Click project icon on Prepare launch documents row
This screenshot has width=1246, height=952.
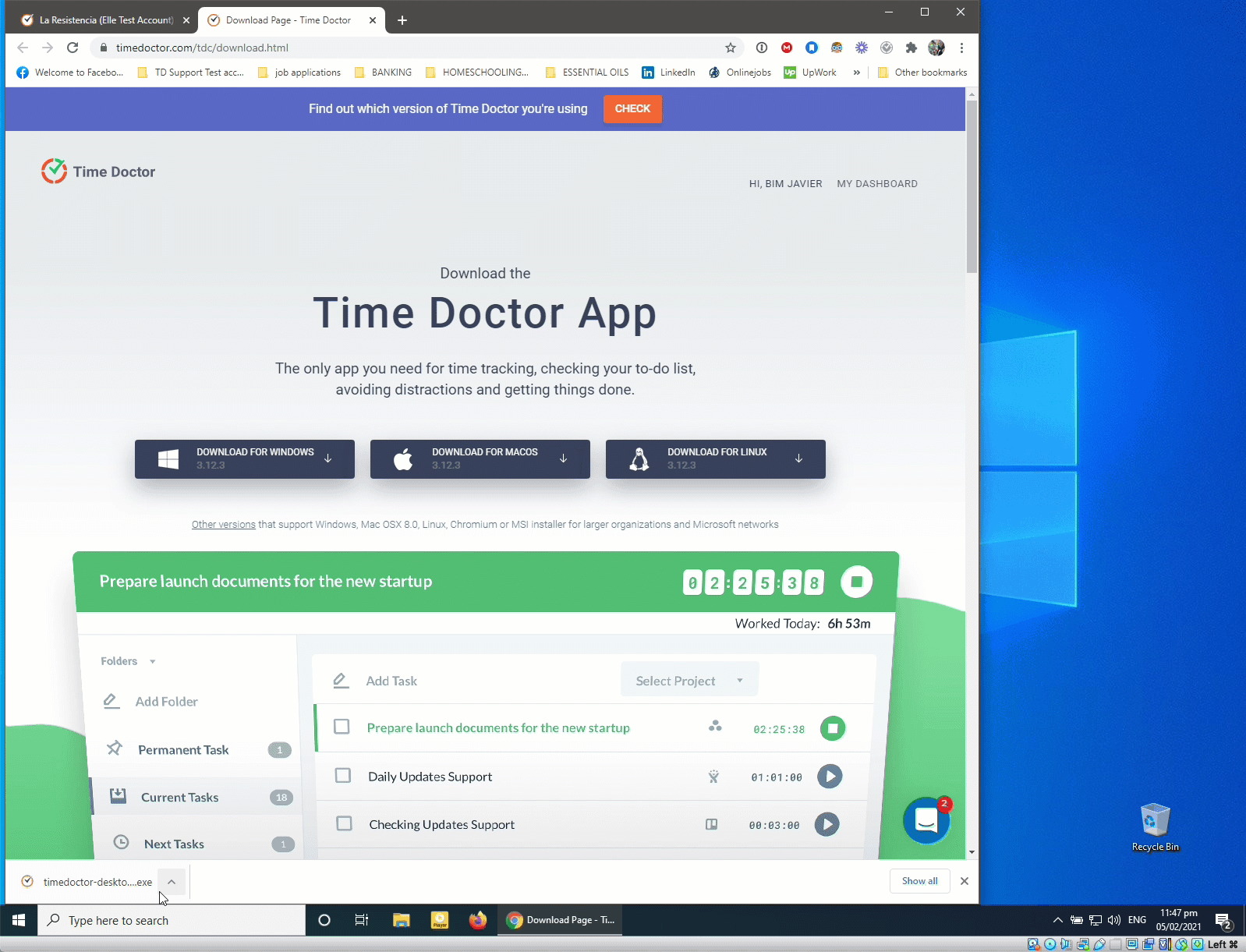(715, 726)
